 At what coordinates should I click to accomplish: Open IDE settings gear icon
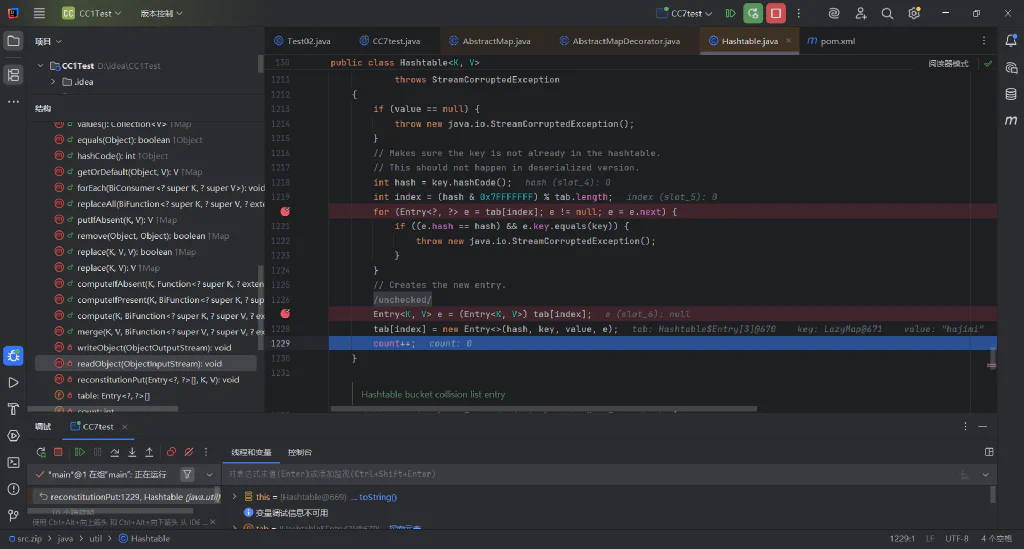[914, 13]
